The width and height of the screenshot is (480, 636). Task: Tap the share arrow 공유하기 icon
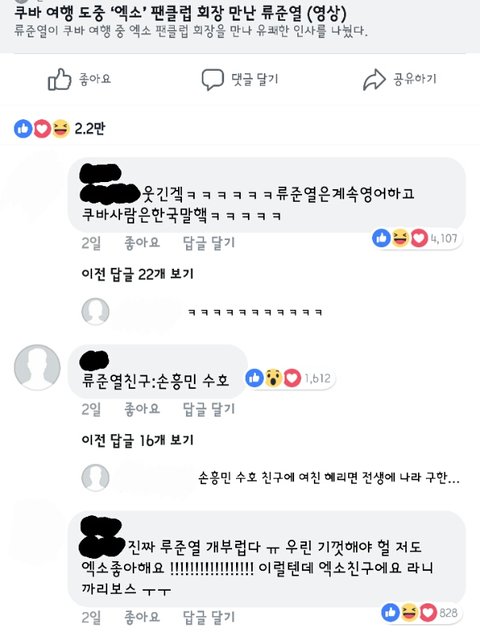(374, 80)
